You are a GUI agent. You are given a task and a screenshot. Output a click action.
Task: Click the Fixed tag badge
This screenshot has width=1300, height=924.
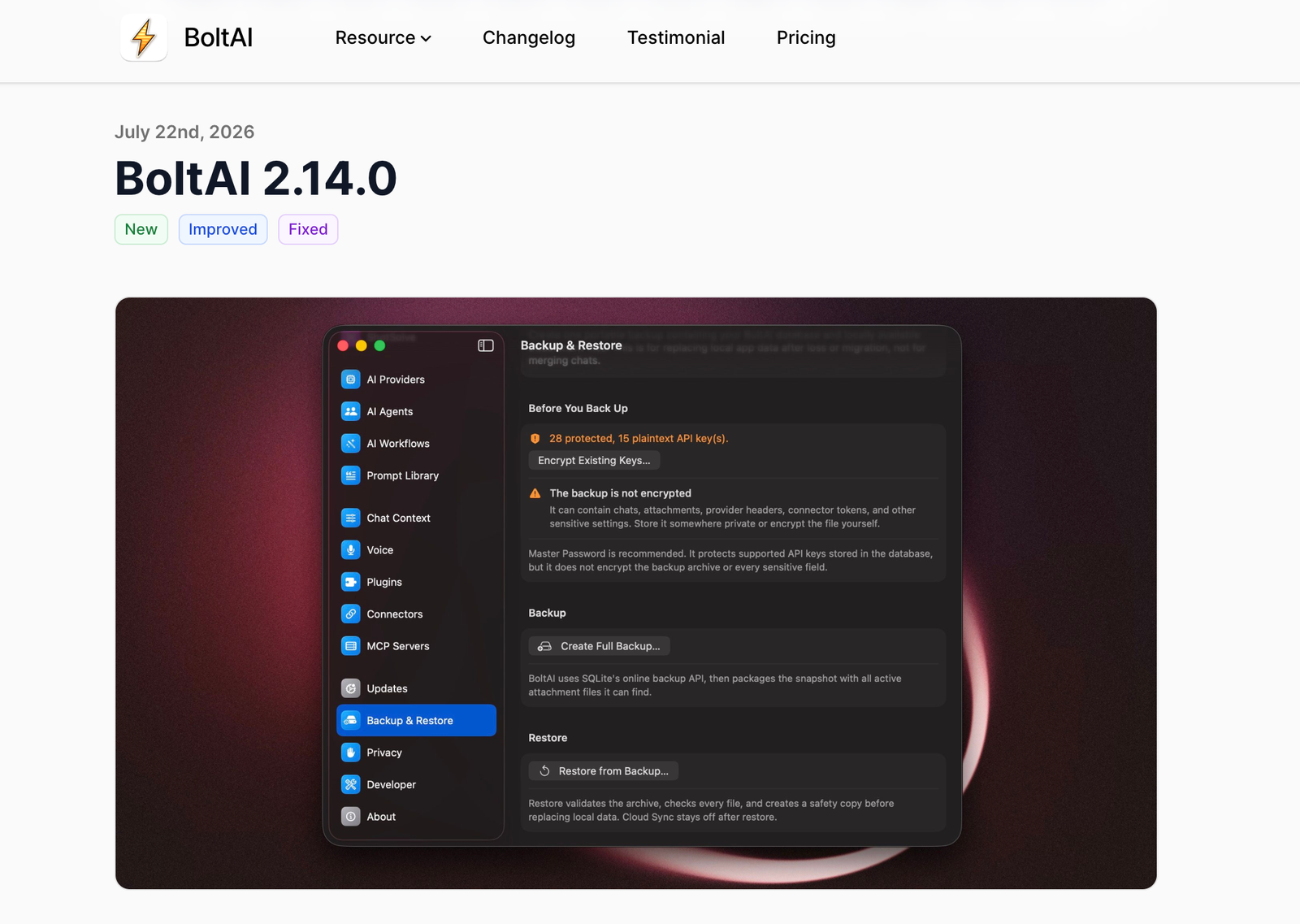pos(308,229)
